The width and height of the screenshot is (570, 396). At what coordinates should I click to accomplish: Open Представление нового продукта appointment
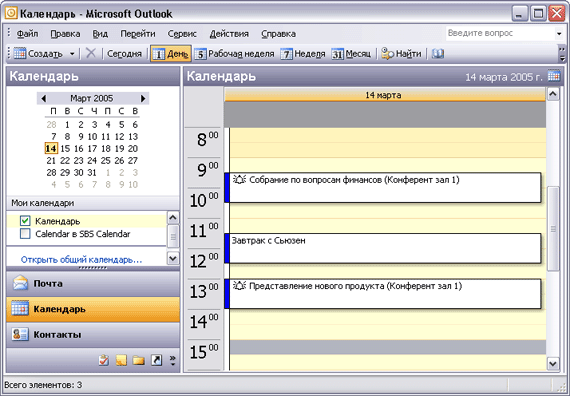pos(383,294)
